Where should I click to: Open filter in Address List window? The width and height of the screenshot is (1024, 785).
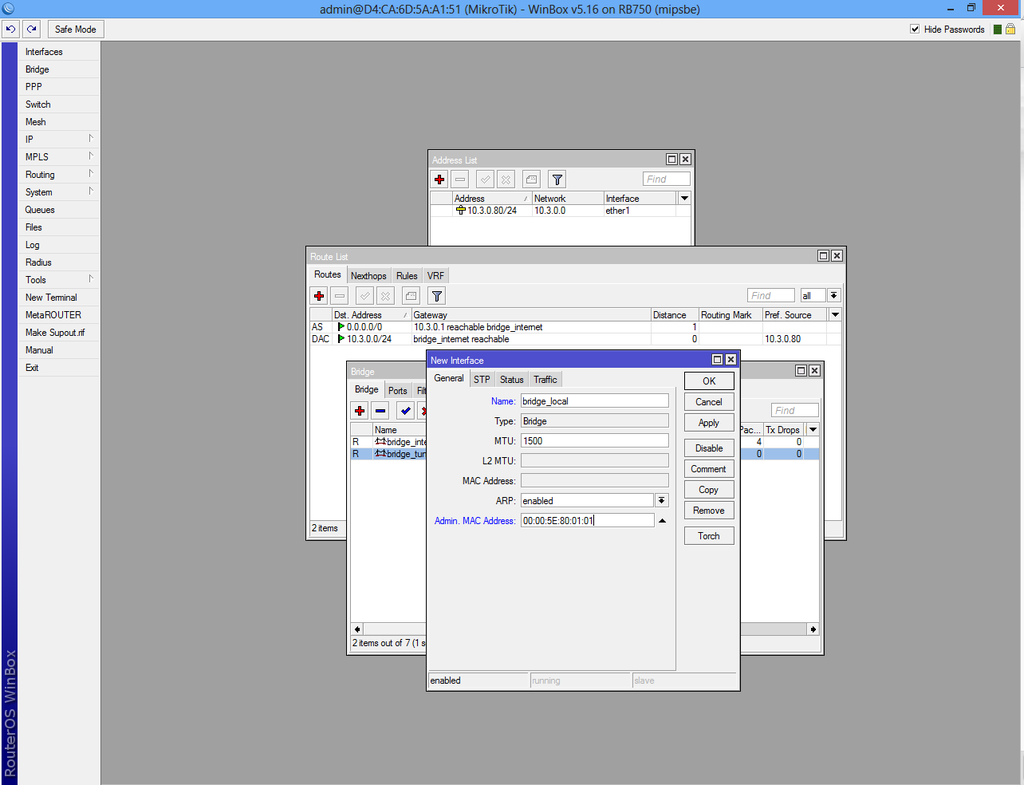557,179
